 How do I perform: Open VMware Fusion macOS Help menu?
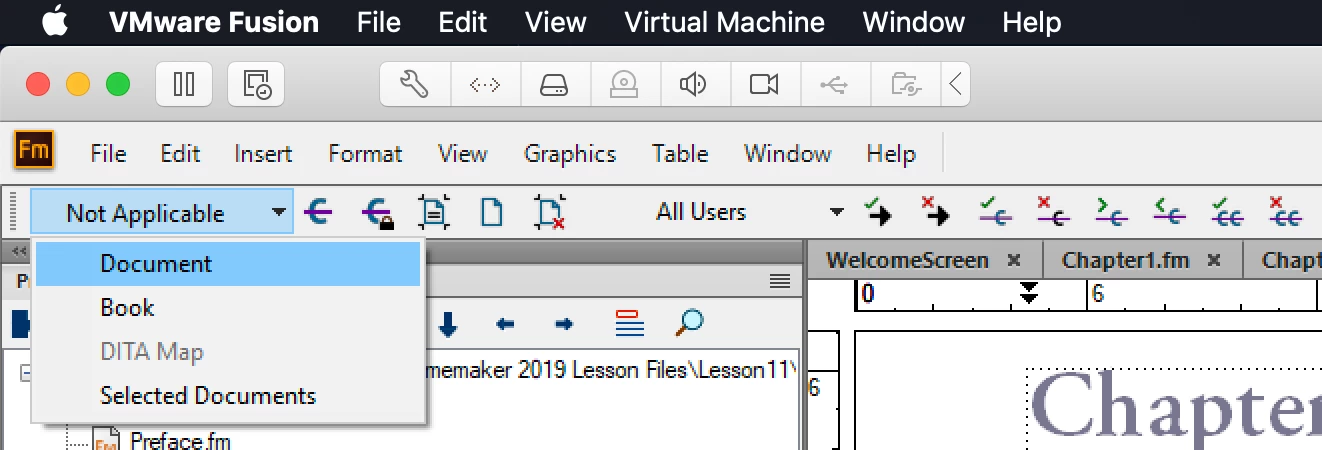tap(1032, 22)
